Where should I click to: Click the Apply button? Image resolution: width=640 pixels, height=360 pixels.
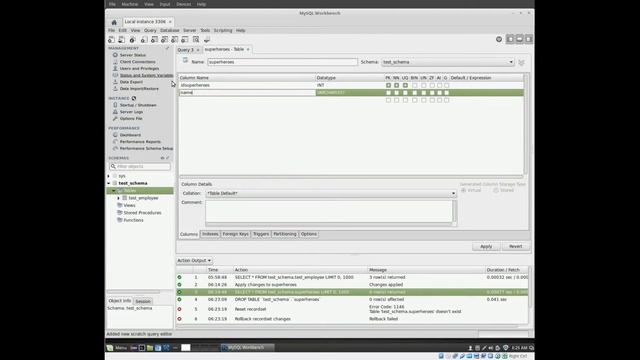(x=486, y=247)
